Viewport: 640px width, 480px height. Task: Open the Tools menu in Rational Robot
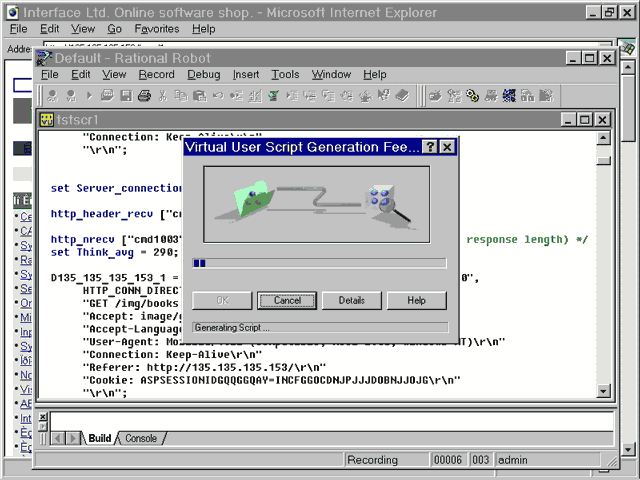[285, 74]
